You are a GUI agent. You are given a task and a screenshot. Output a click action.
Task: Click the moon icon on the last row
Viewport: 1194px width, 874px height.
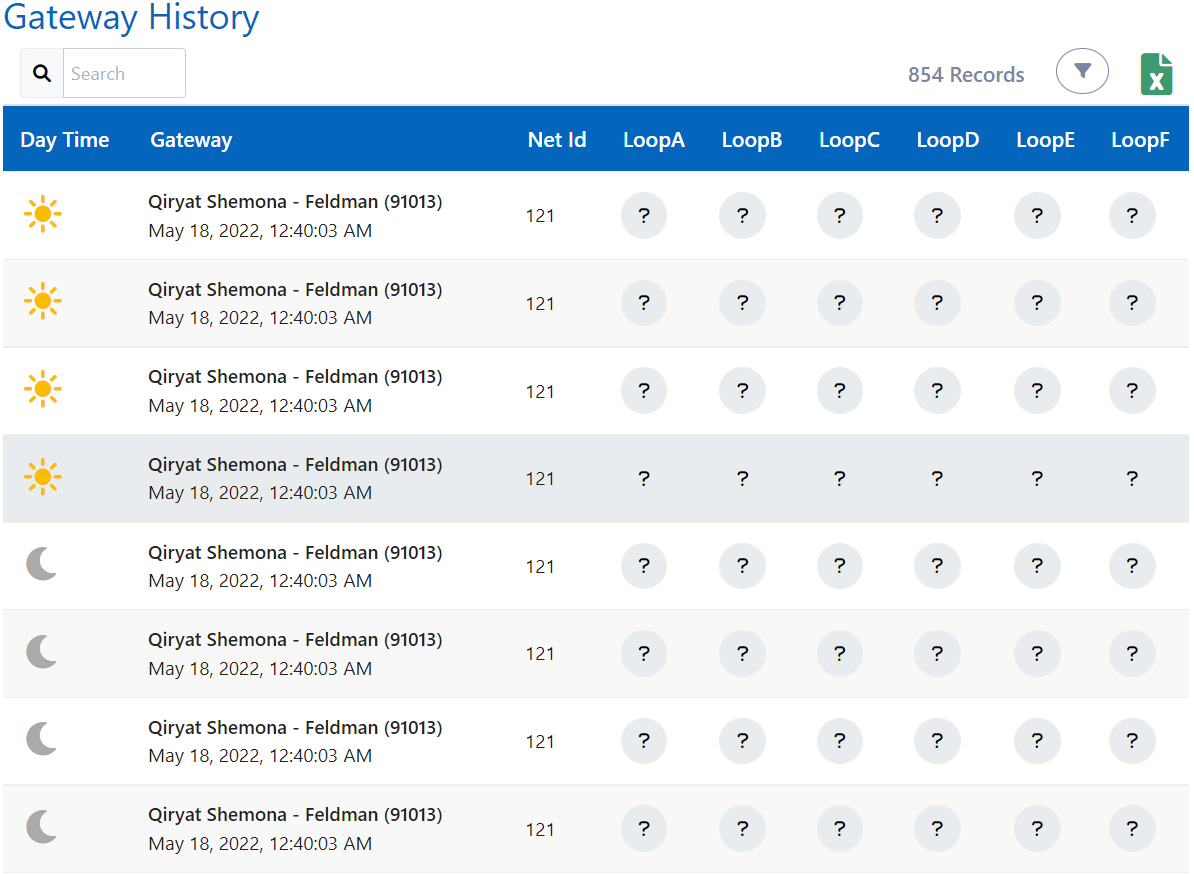42,828
